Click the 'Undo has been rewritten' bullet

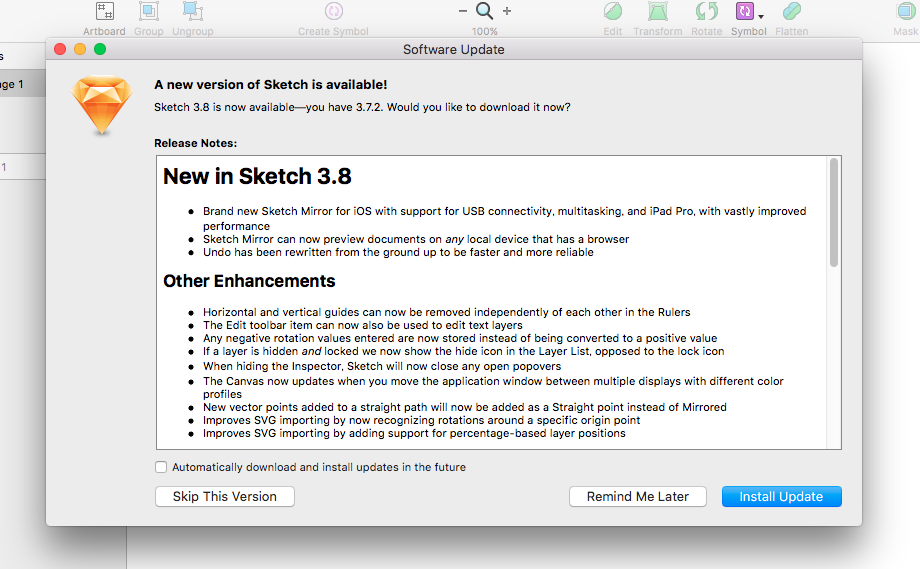point(398,252)
